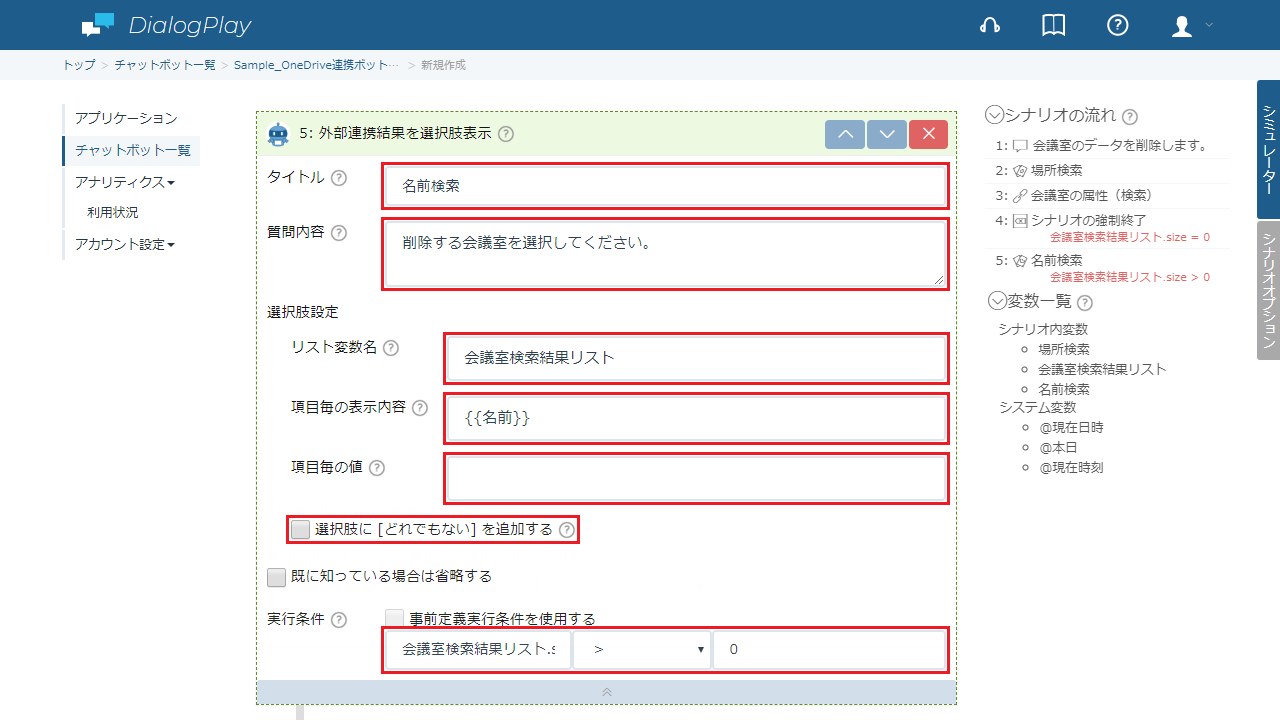Collapse the 変数一覧 section

tap(997, 300)
